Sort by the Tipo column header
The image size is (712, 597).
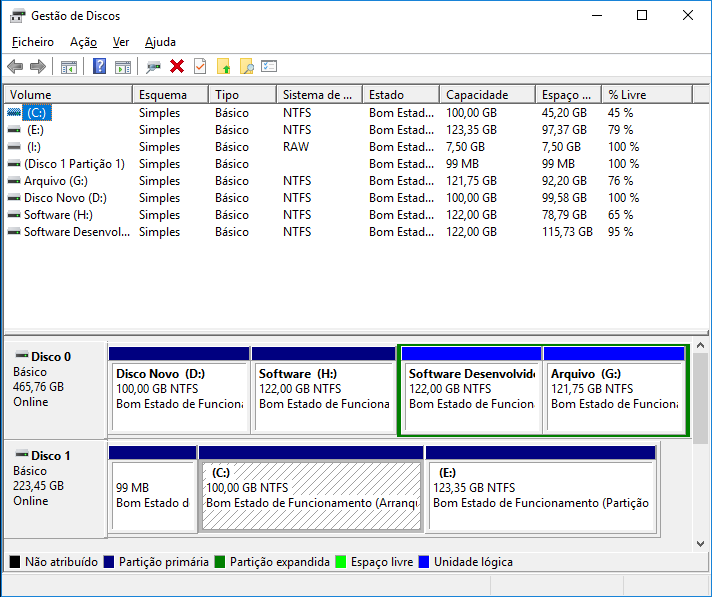(x=243, y=95)
